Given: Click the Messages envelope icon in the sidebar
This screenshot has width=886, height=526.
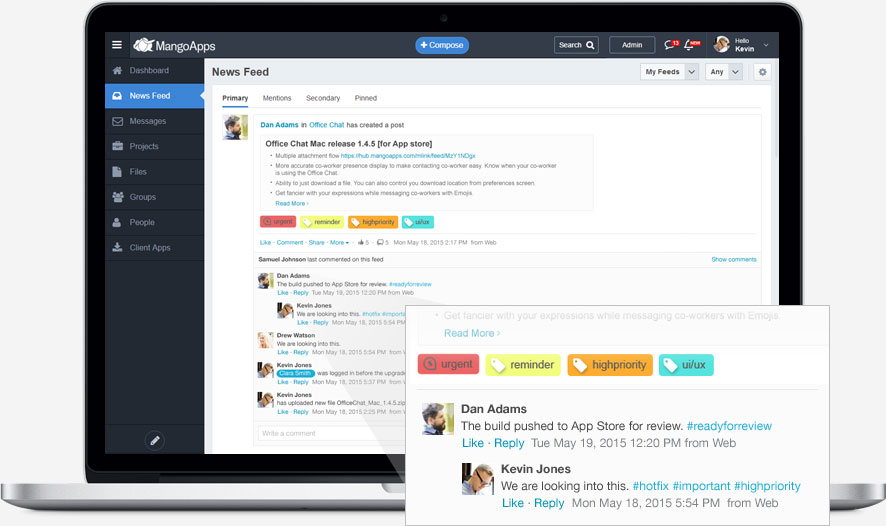Looking at the screenshot, I should 117,121.
